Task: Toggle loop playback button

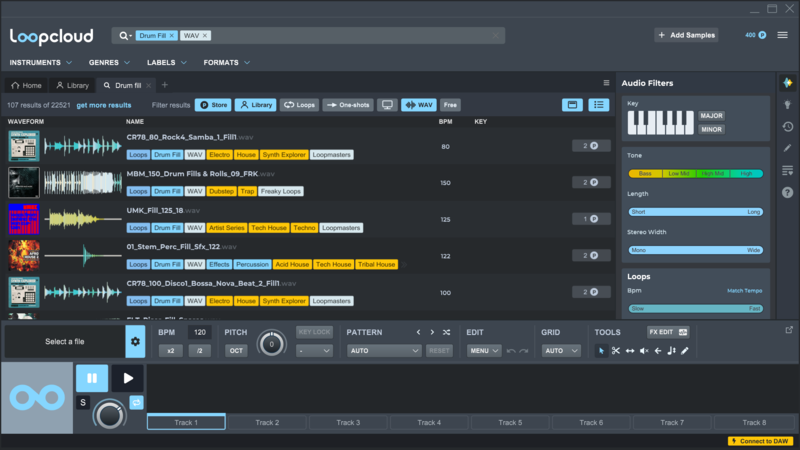Action: click(136, 403)
